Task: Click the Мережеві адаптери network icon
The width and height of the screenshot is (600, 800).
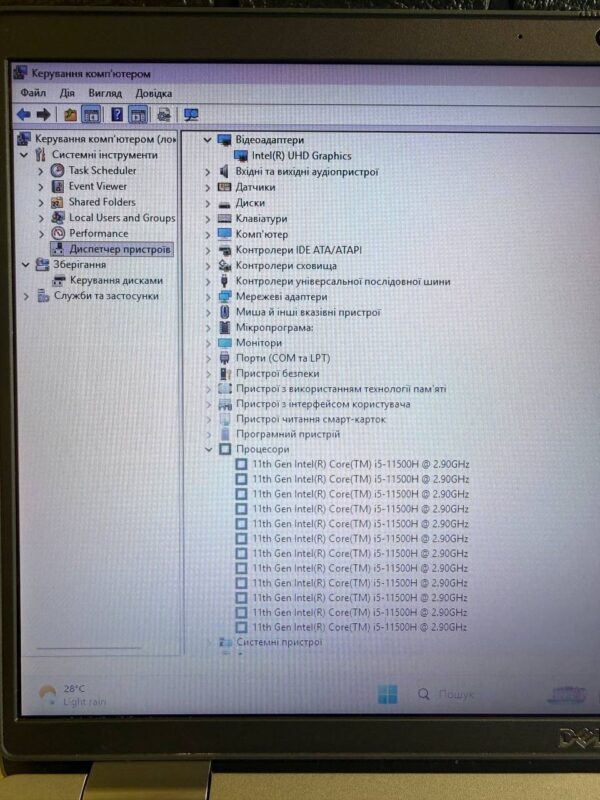Action: click(x=224, y=296)
